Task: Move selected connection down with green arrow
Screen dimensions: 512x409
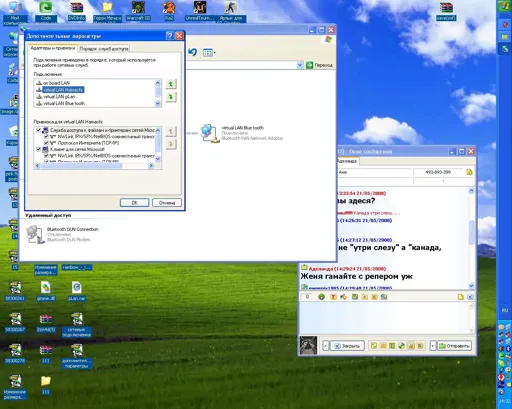Action: 171,97
